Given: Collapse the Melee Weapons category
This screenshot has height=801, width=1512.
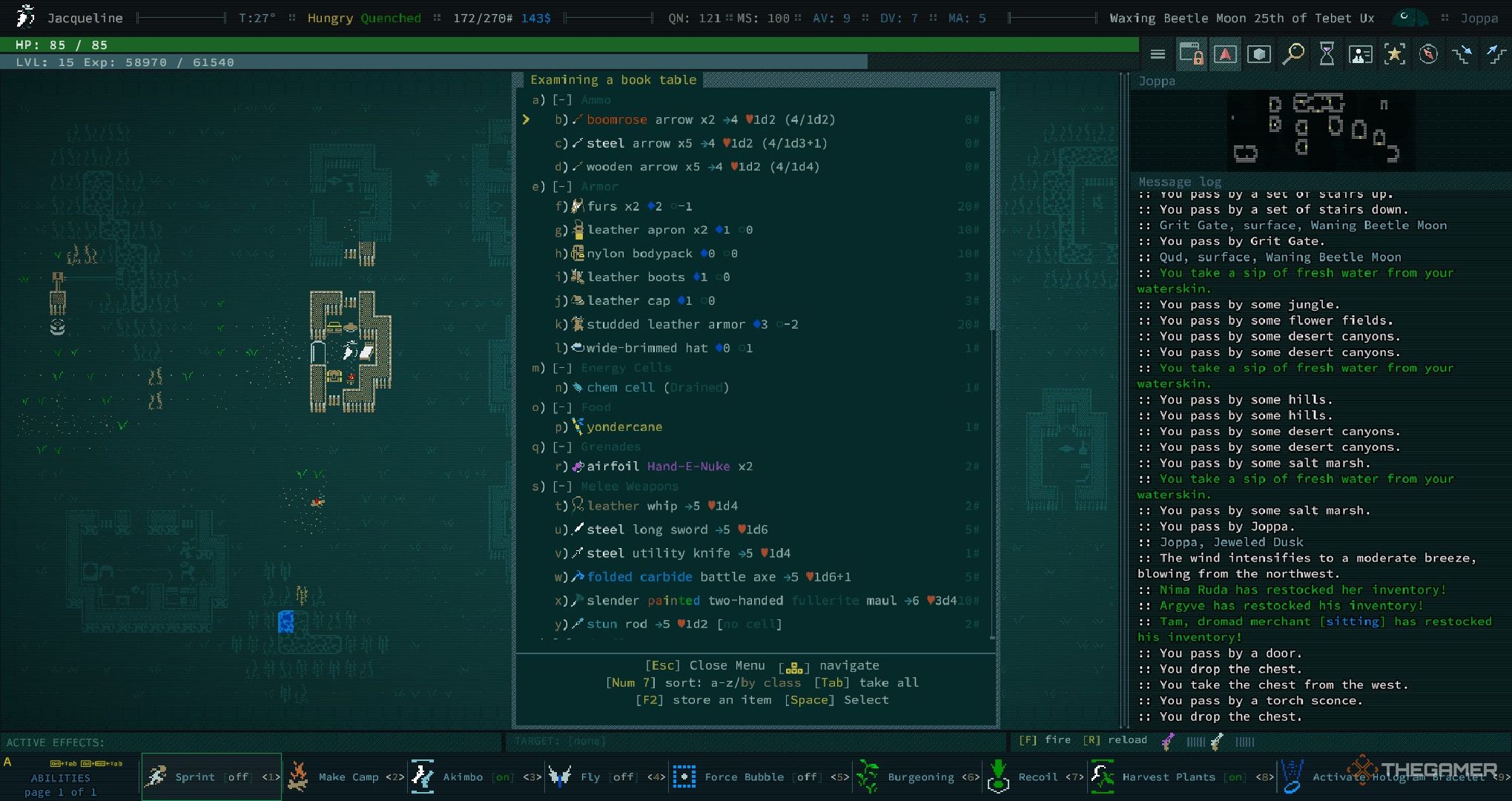Looking at the screenshot, I should [x=563, y=486].
